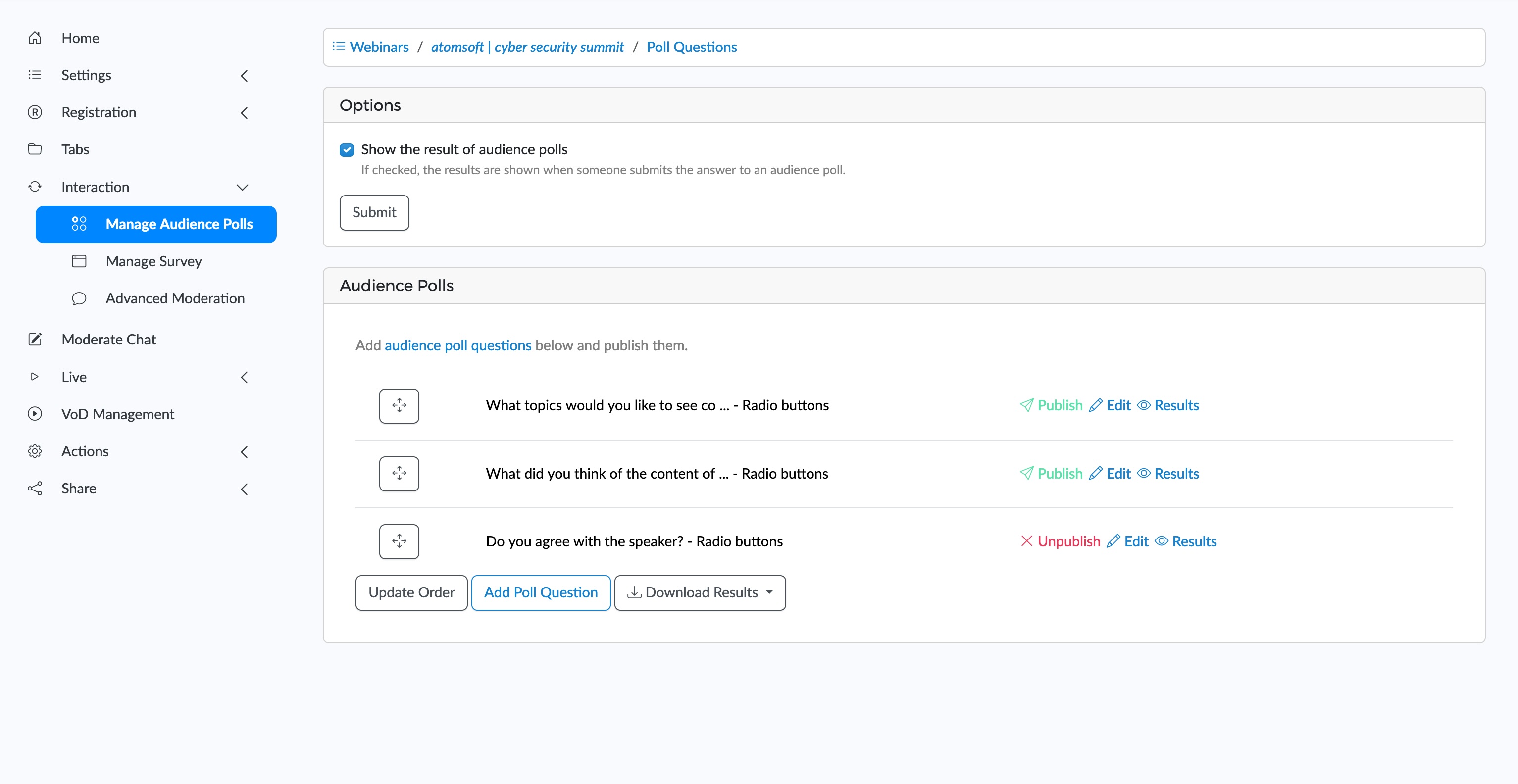1518x784 pixels.
Task: Expand the Live menu chevron
Action: pyautogui.click(x=244, y=377)
